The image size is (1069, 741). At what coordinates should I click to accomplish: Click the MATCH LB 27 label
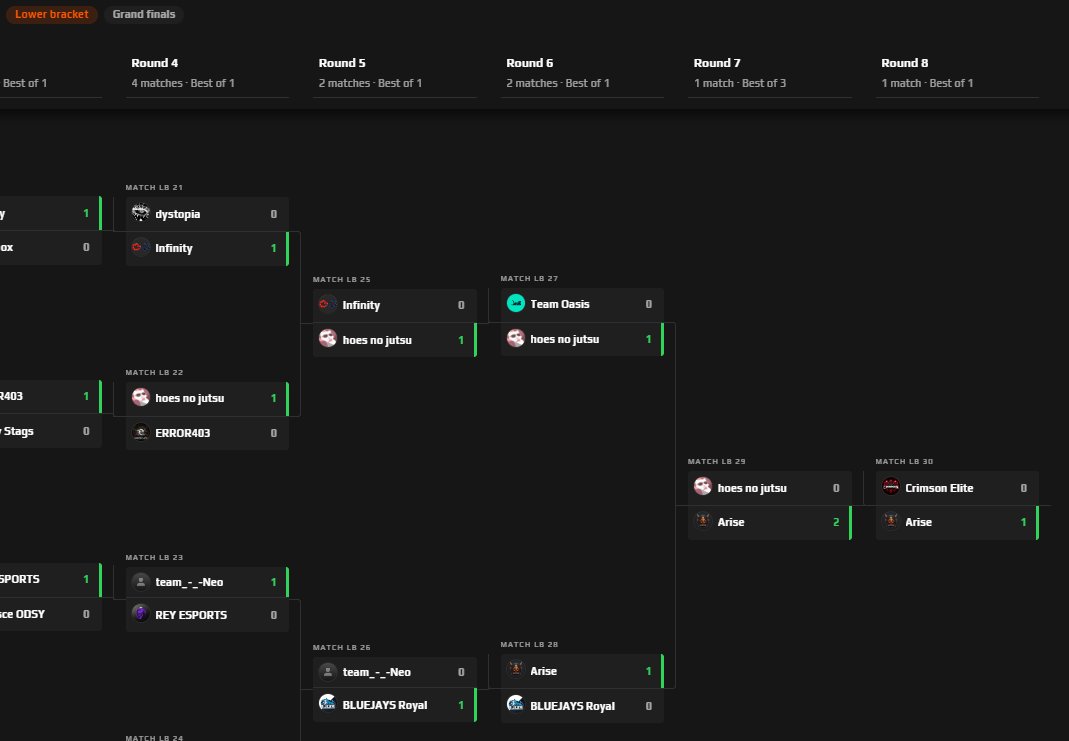point(529,278)
